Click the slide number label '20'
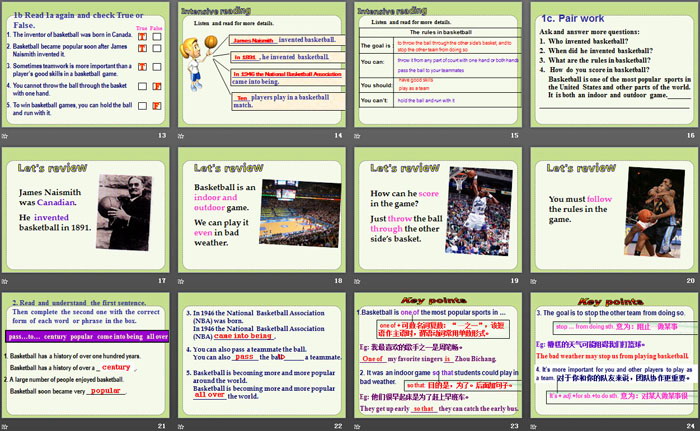 coord(691,280)
